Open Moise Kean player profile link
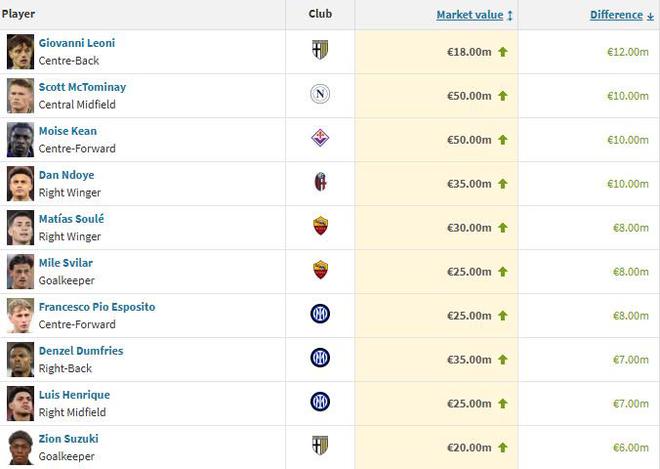The height and width of the screenshot is (469, 660). coord(68,131)
